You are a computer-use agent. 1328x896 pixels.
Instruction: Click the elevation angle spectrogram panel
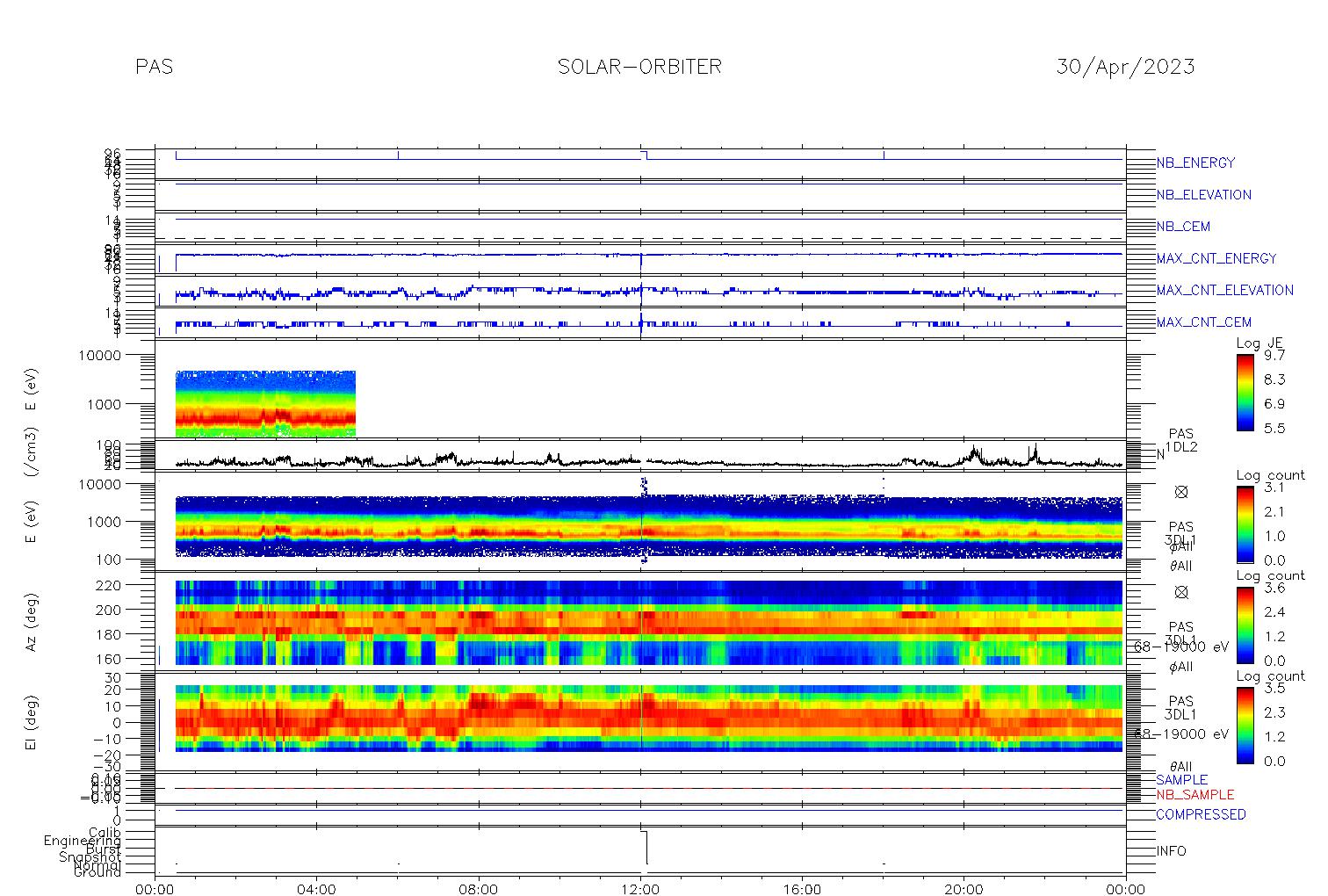click(x=649, y=719)
